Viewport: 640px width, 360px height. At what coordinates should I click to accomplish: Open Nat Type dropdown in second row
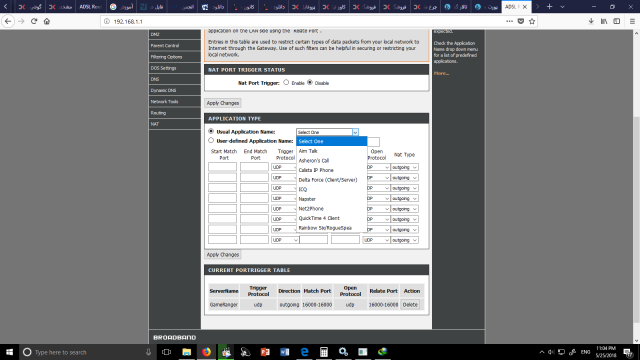coord(404,178)
